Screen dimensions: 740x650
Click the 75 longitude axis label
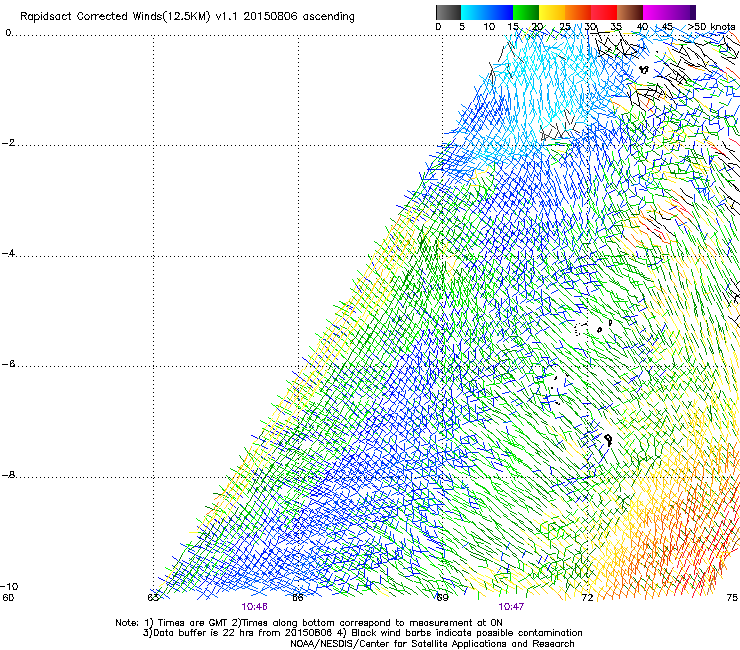[x=732, y=598]
